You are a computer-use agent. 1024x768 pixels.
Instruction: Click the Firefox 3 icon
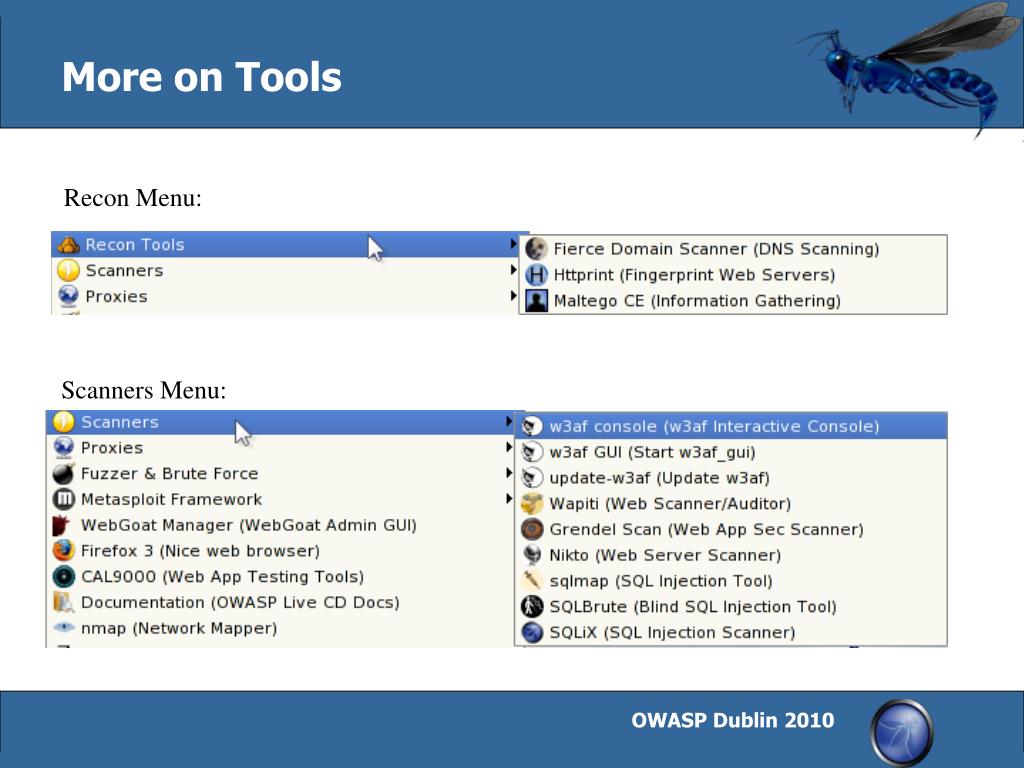63,551
